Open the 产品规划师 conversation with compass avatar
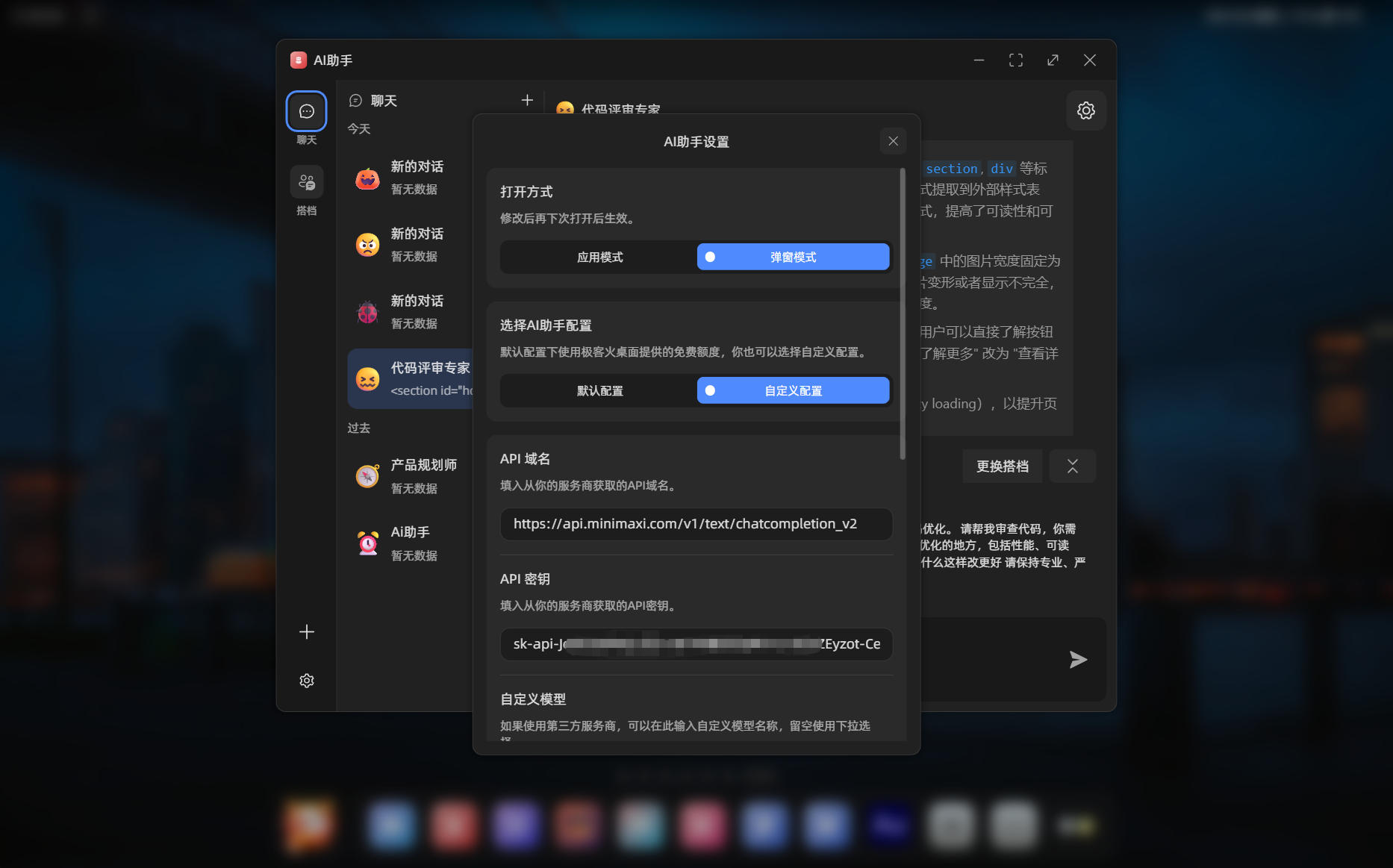 (418, 475)
